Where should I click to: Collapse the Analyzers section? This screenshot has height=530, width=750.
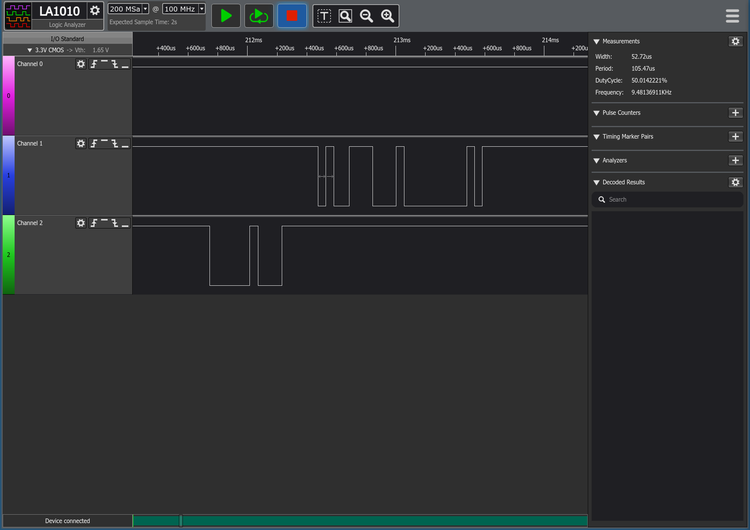(x=596, y=161)
